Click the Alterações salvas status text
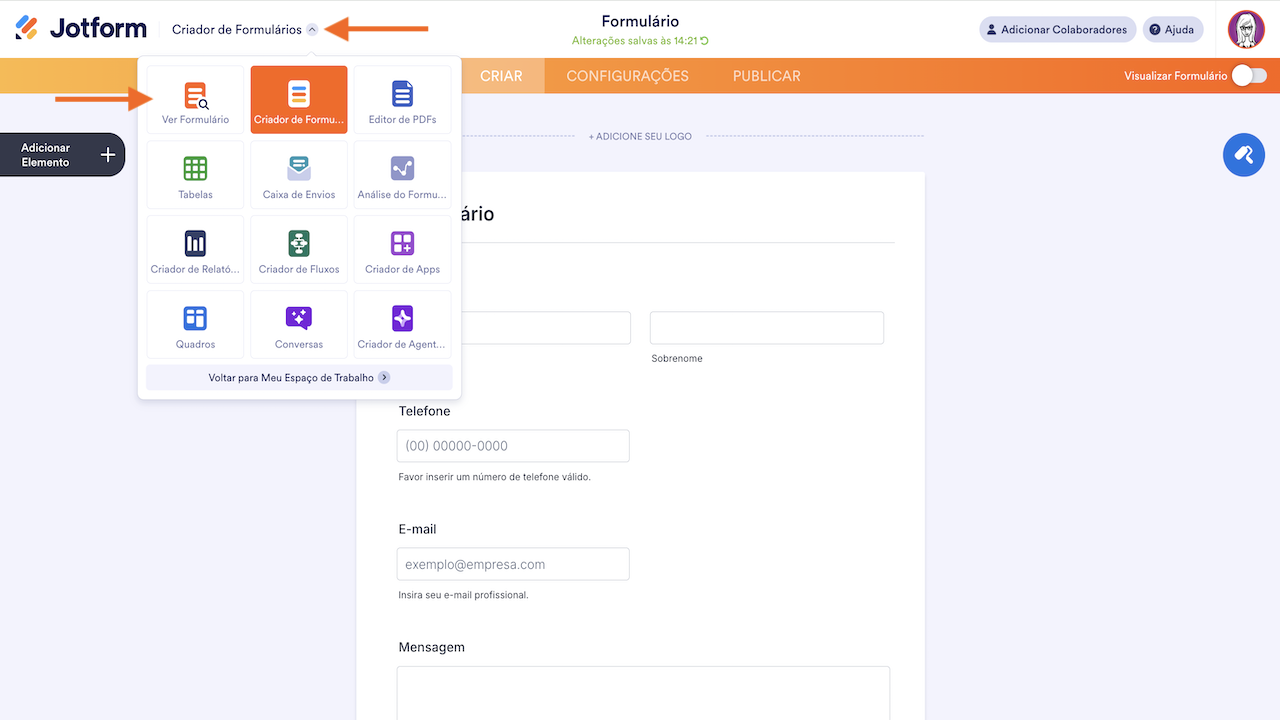The width and height of the screenshot is (1280, 720). point(640,41)
